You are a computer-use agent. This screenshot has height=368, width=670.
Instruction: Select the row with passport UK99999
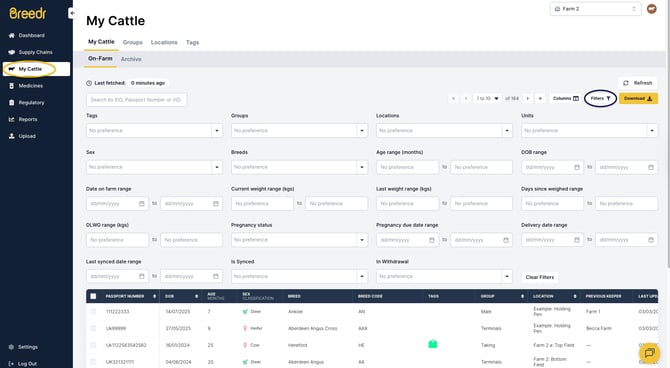click(x=93, y=328)
